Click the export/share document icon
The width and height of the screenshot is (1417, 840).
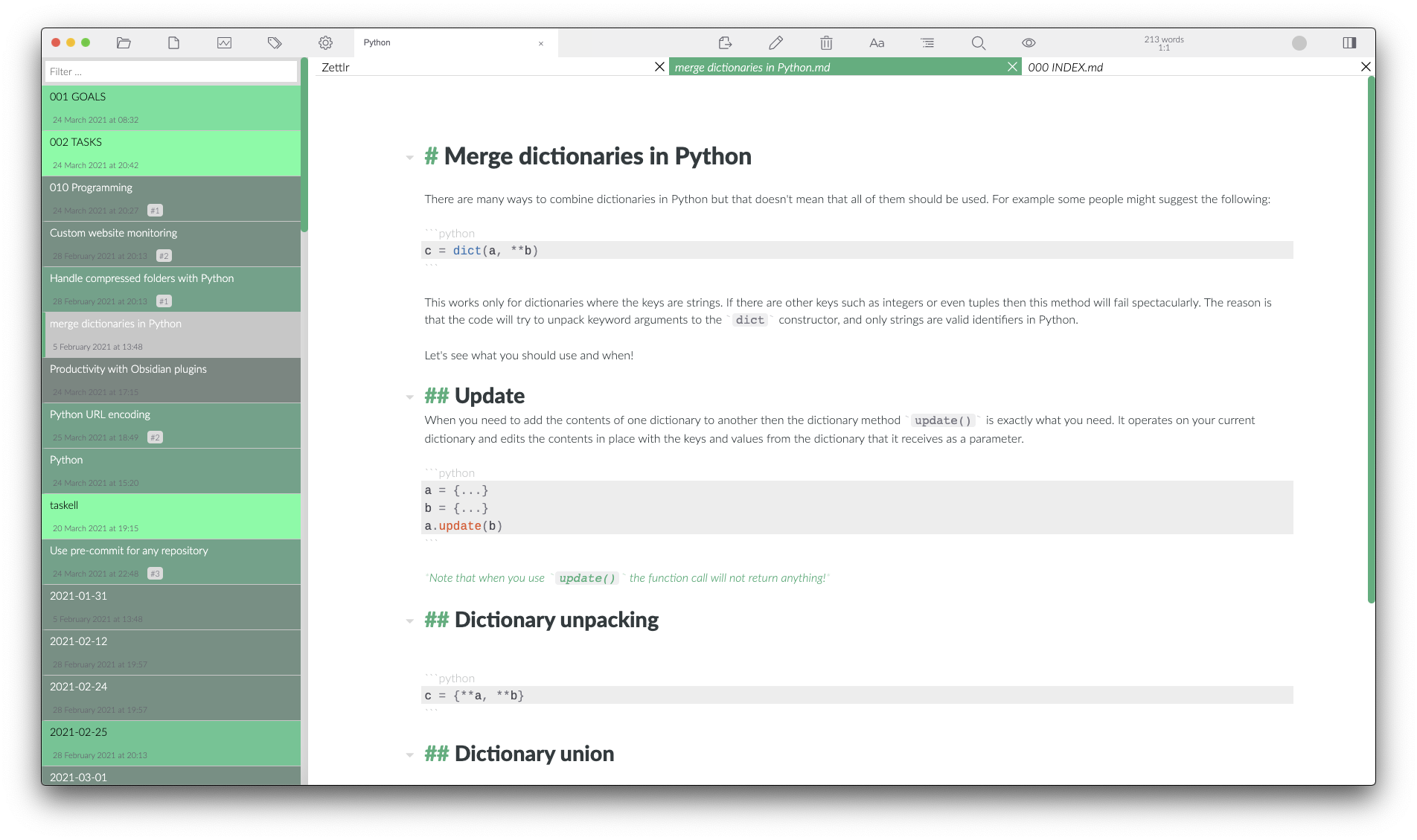[725, 43]
